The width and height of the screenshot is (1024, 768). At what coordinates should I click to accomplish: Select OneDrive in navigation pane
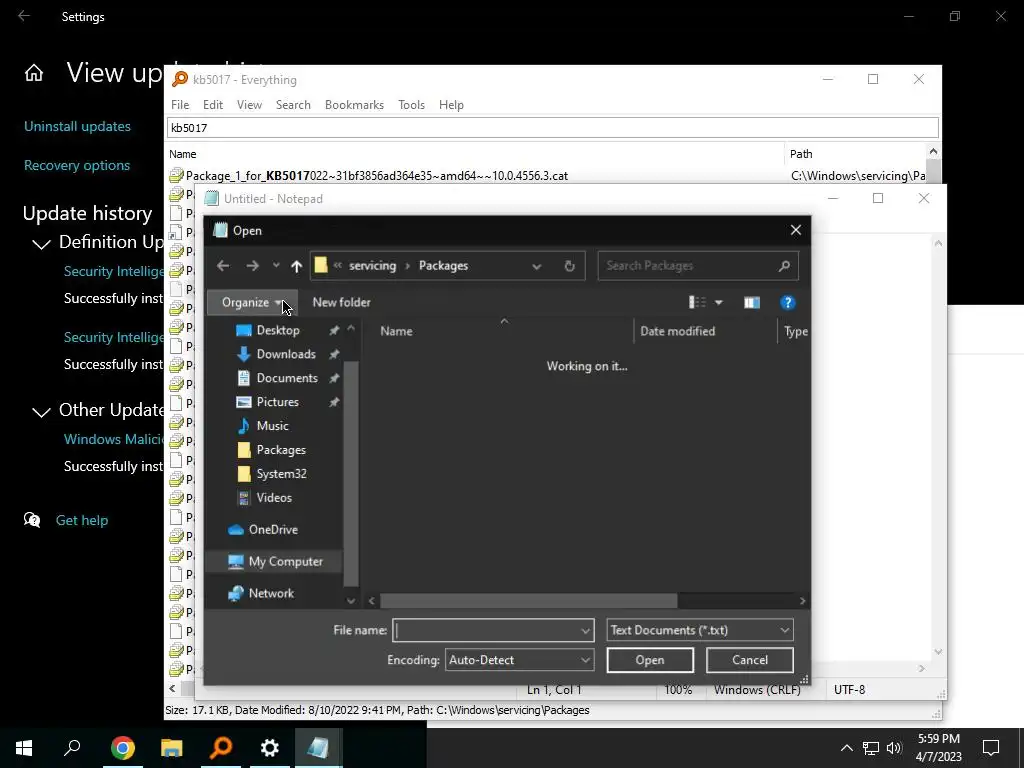click(272, 530)
